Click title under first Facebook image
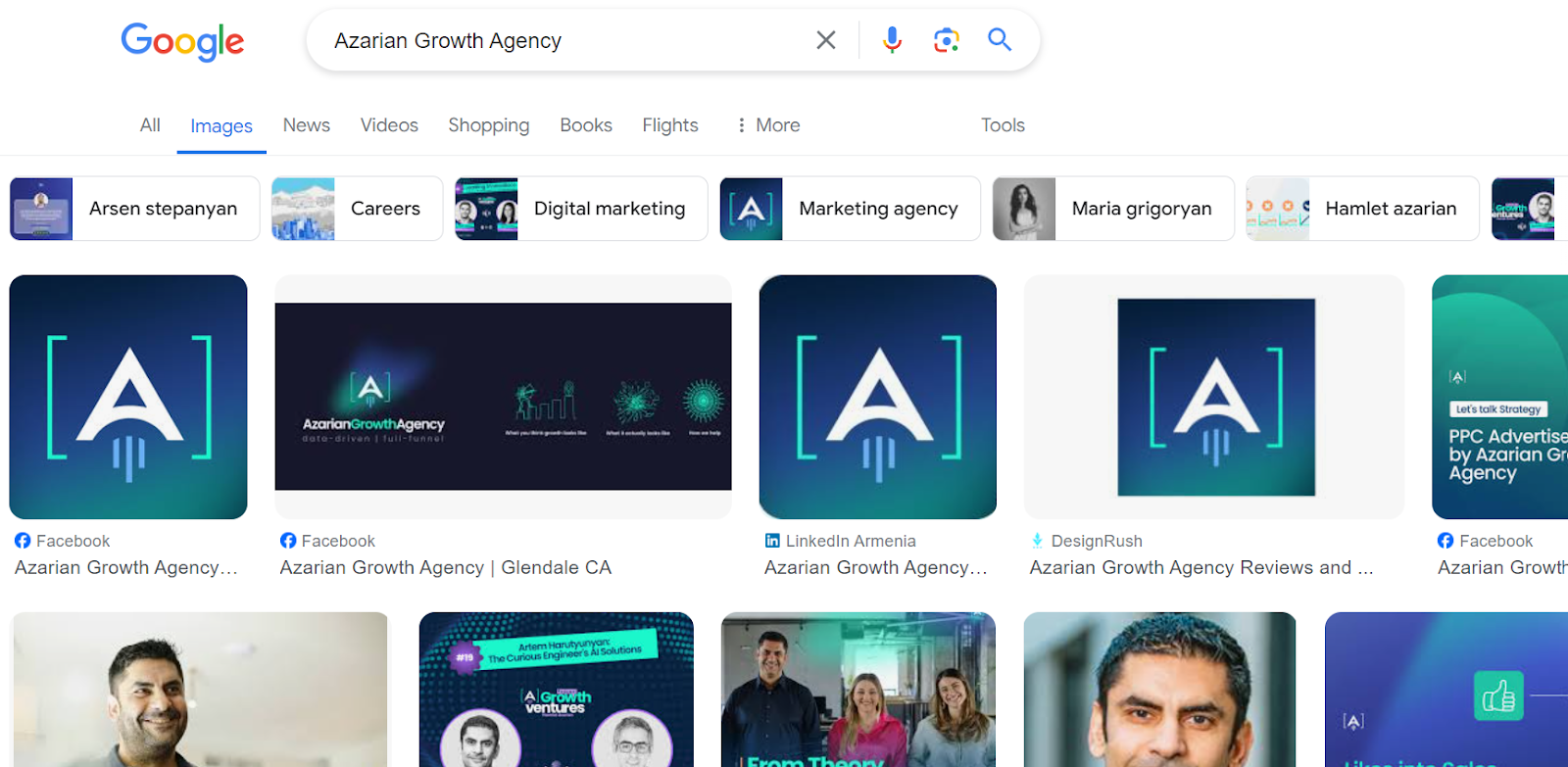1568x767 pixels. pyautogui.click(x=126, y=568)
